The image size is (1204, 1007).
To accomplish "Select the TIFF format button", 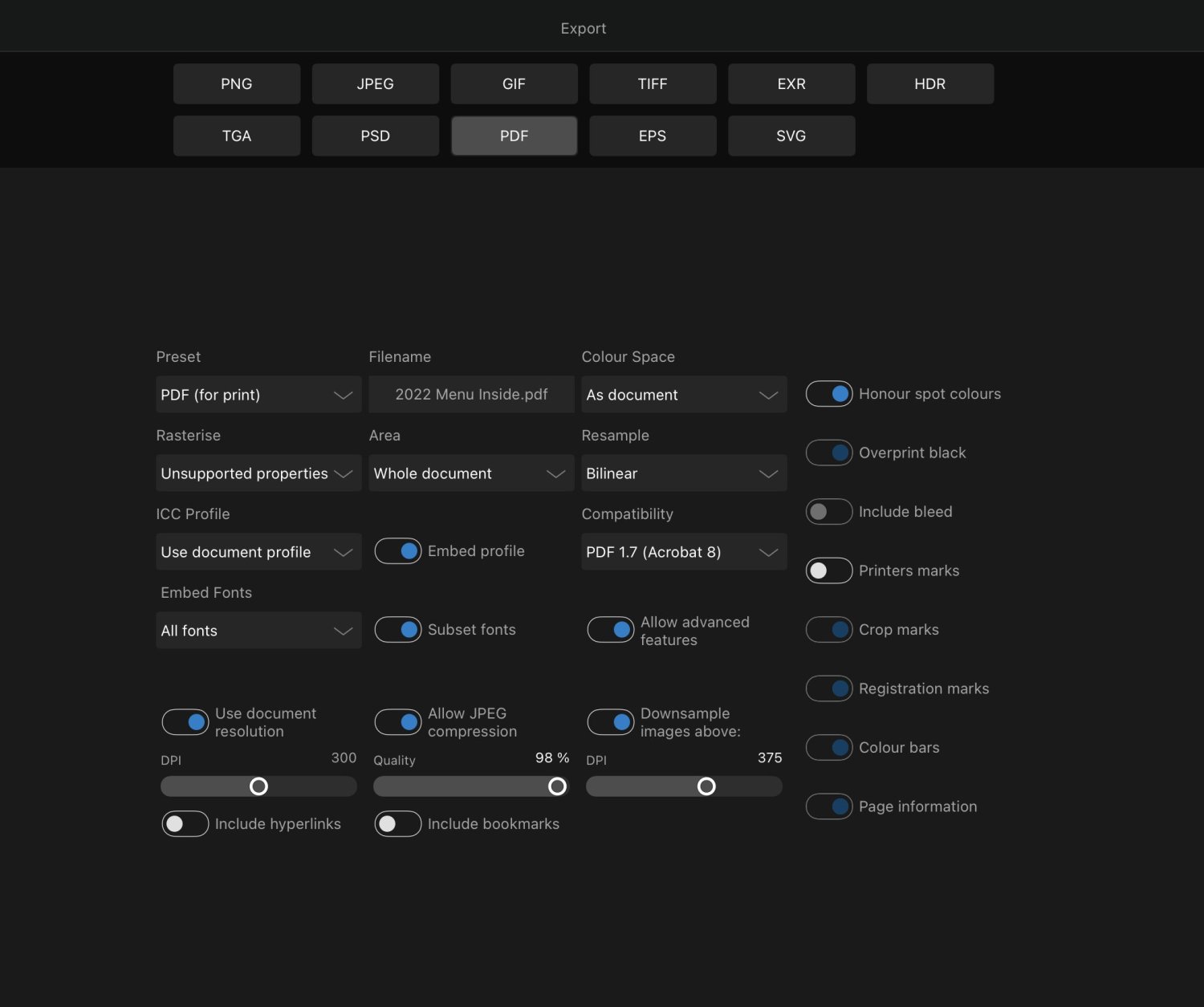I will click(652, 84).
